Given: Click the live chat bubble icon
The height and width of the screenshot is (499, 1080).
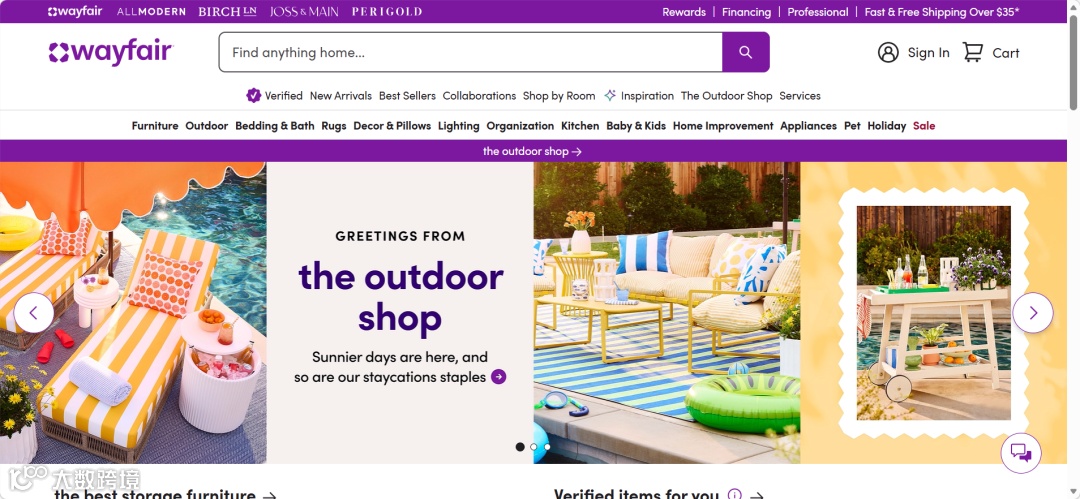Looking at the screenshot, I should (x=1021, y=452).
